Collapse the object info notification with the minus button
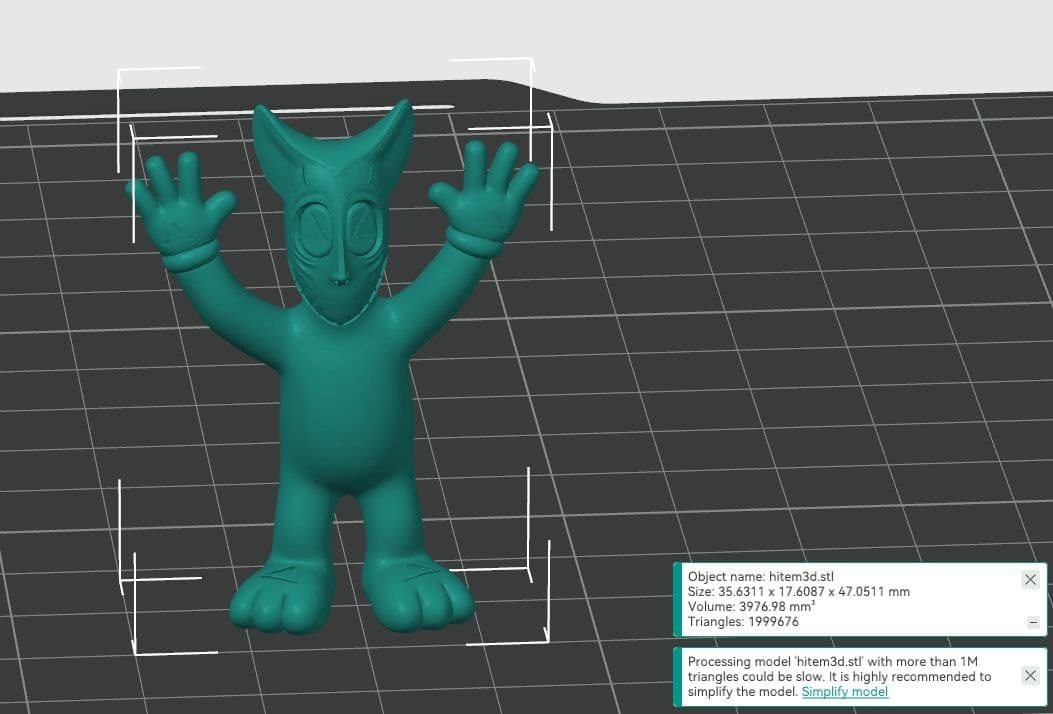The width and height of the screenshot is (1053, 714). (x=1033, y=623)
